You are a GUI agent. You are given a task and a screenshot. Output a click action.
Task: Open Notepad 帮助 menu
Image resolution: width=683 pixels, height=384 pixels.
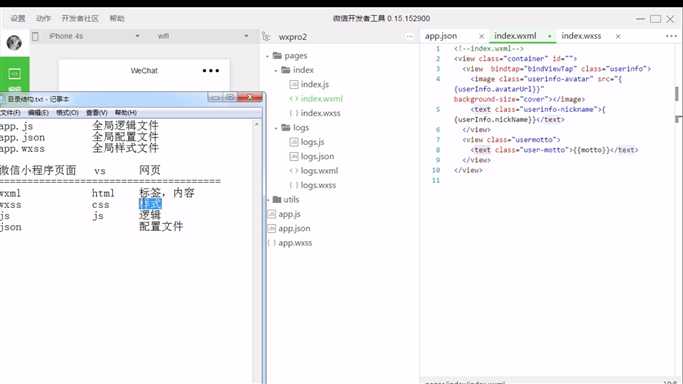[125, 113]
